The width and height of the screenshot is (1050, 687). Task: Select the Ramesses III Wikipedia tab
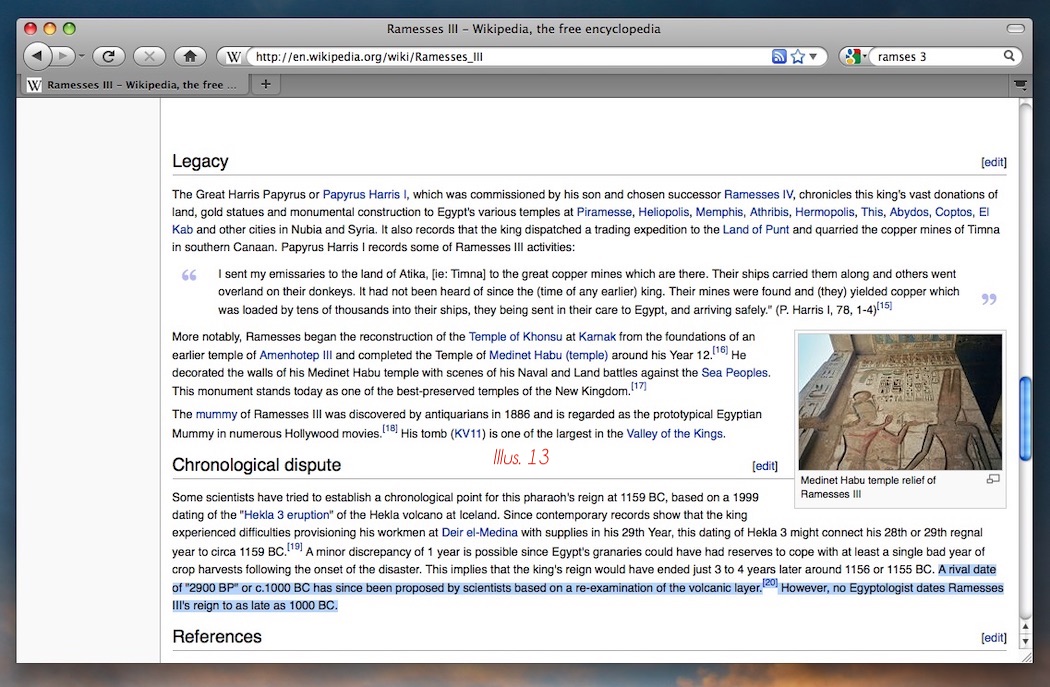coord(137,84)
